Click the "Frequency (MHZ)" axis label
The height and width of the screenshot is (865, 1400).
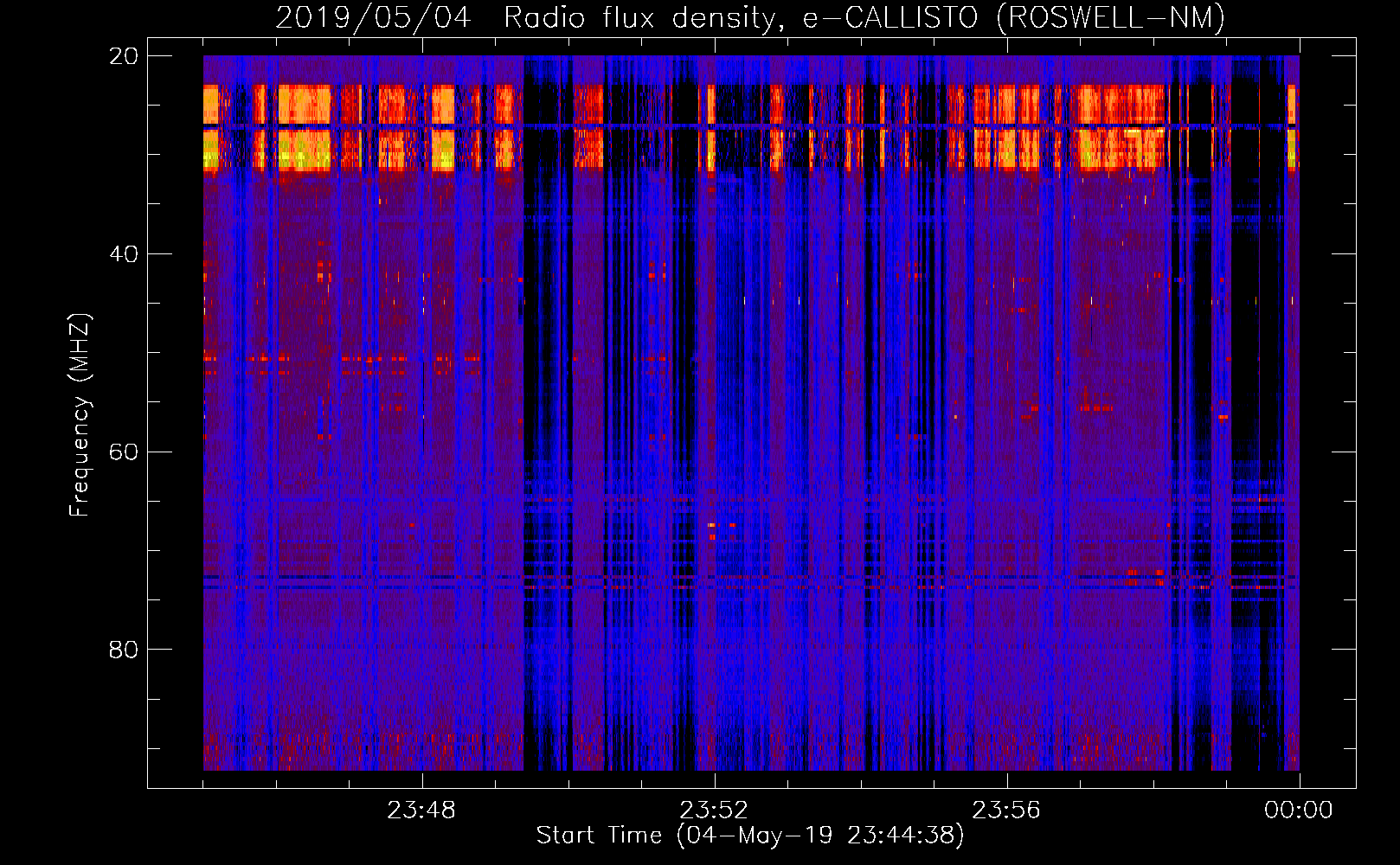point(79,415)
